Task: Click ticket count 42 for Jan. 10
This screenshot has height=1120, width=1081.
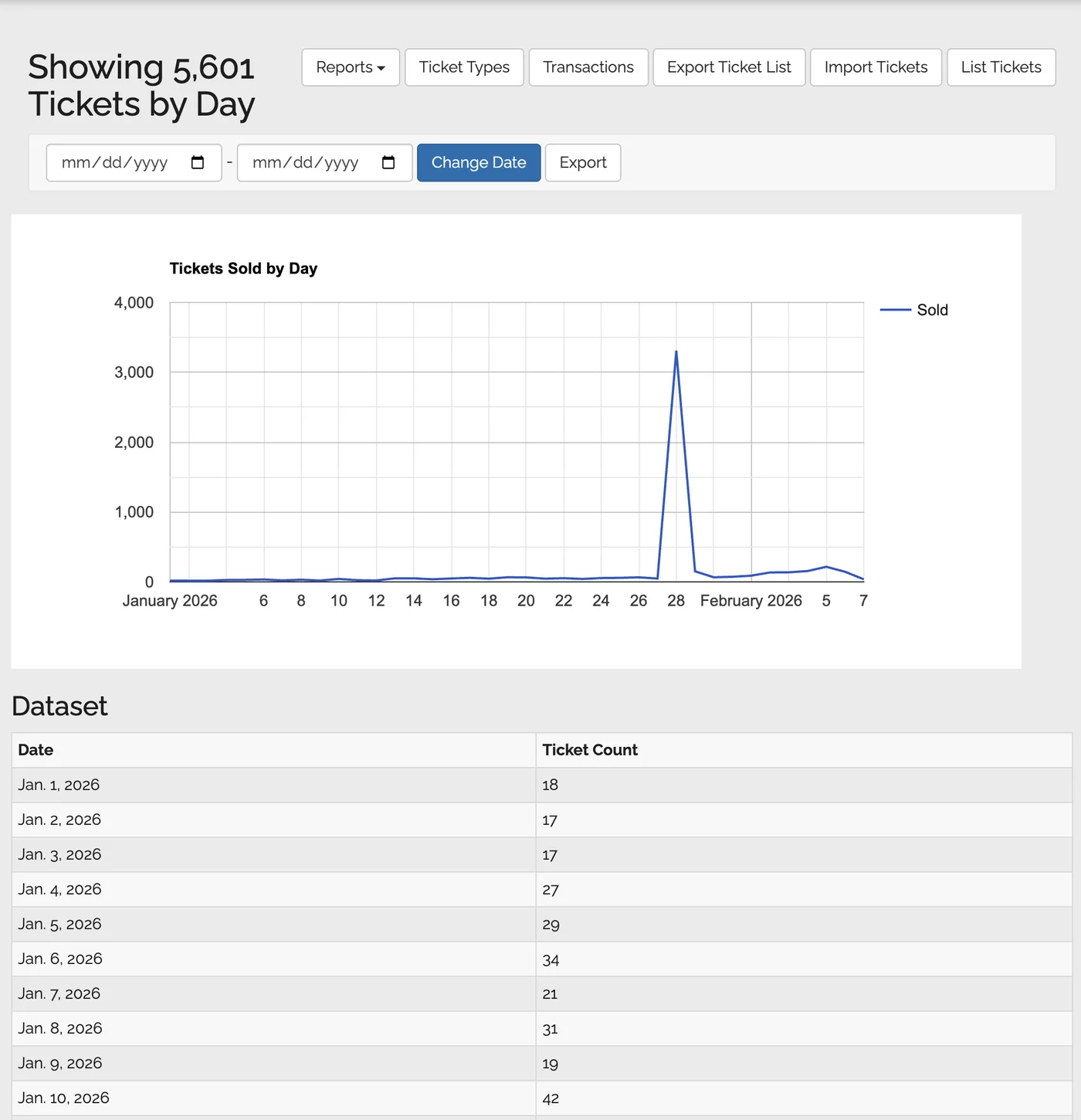Action: tap(804, 1098)
